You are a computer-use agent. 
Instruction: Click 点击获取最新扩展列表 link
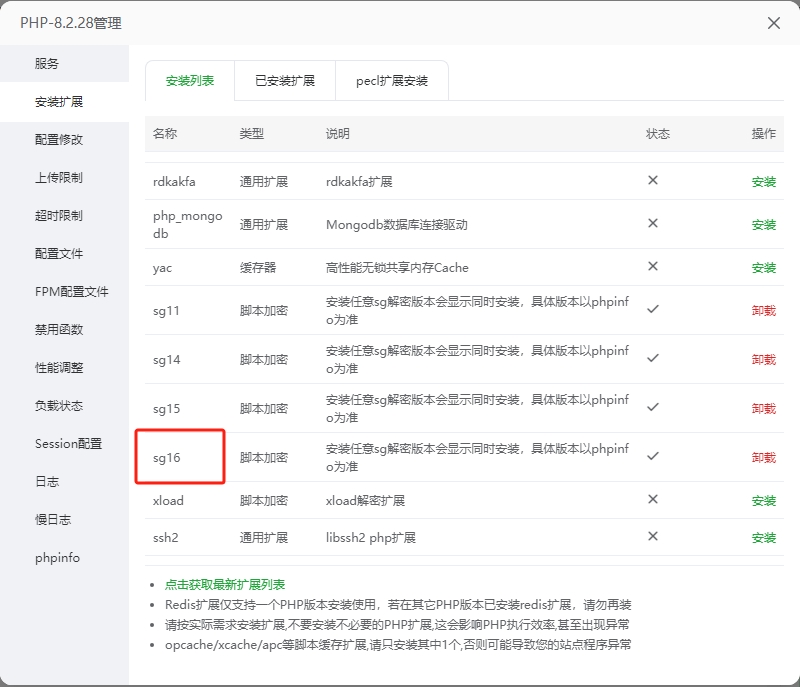(x=225, y=585)
